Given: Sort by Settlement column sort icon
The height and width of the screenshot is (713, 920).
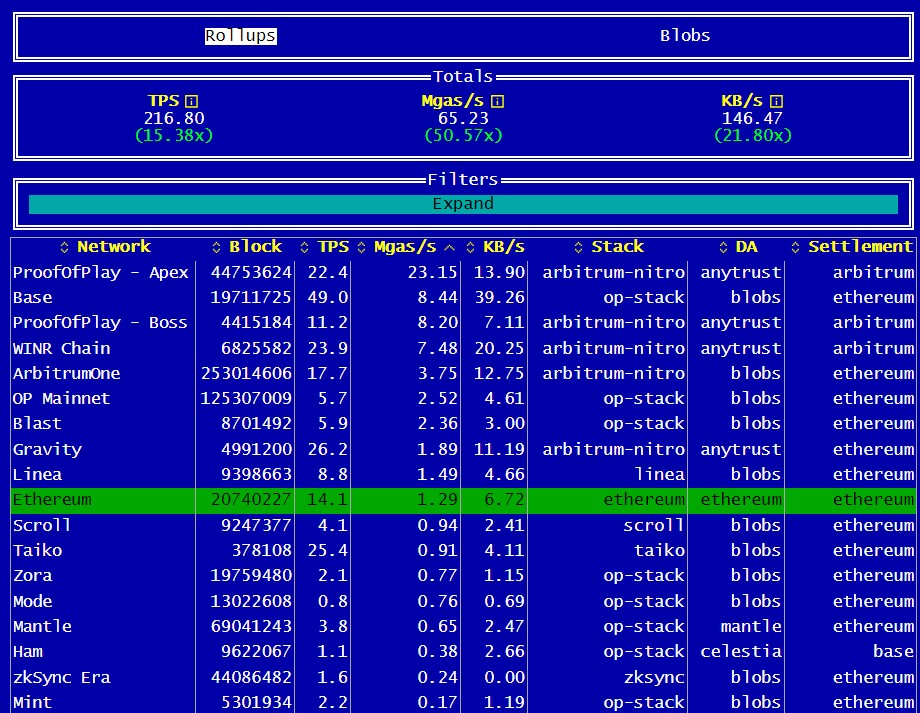Looking at the screenshot, I should 796,247.
